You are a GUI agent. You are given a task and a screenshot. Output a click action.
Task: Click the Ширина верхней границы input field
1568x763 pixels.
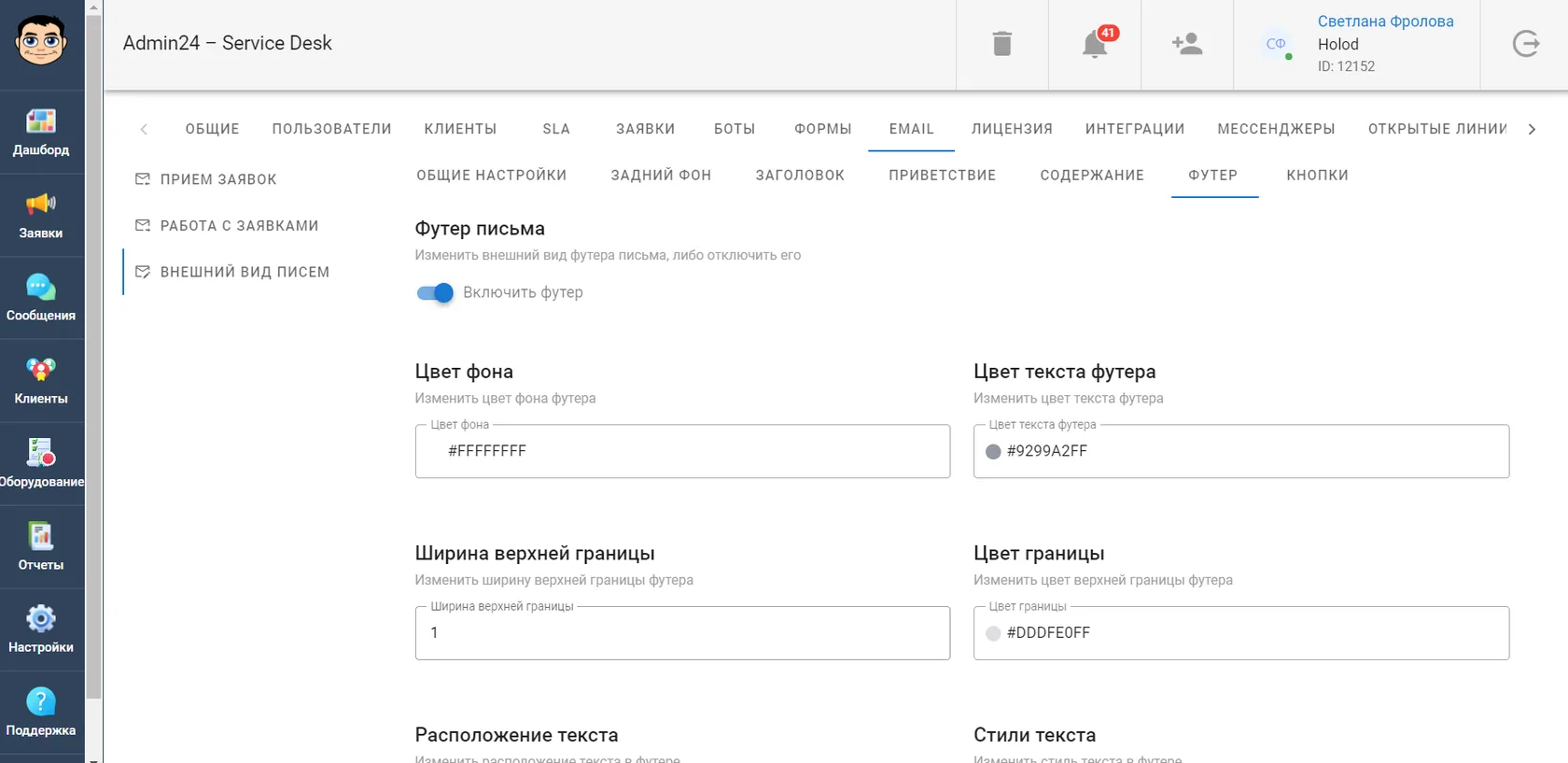coord(682,633)
